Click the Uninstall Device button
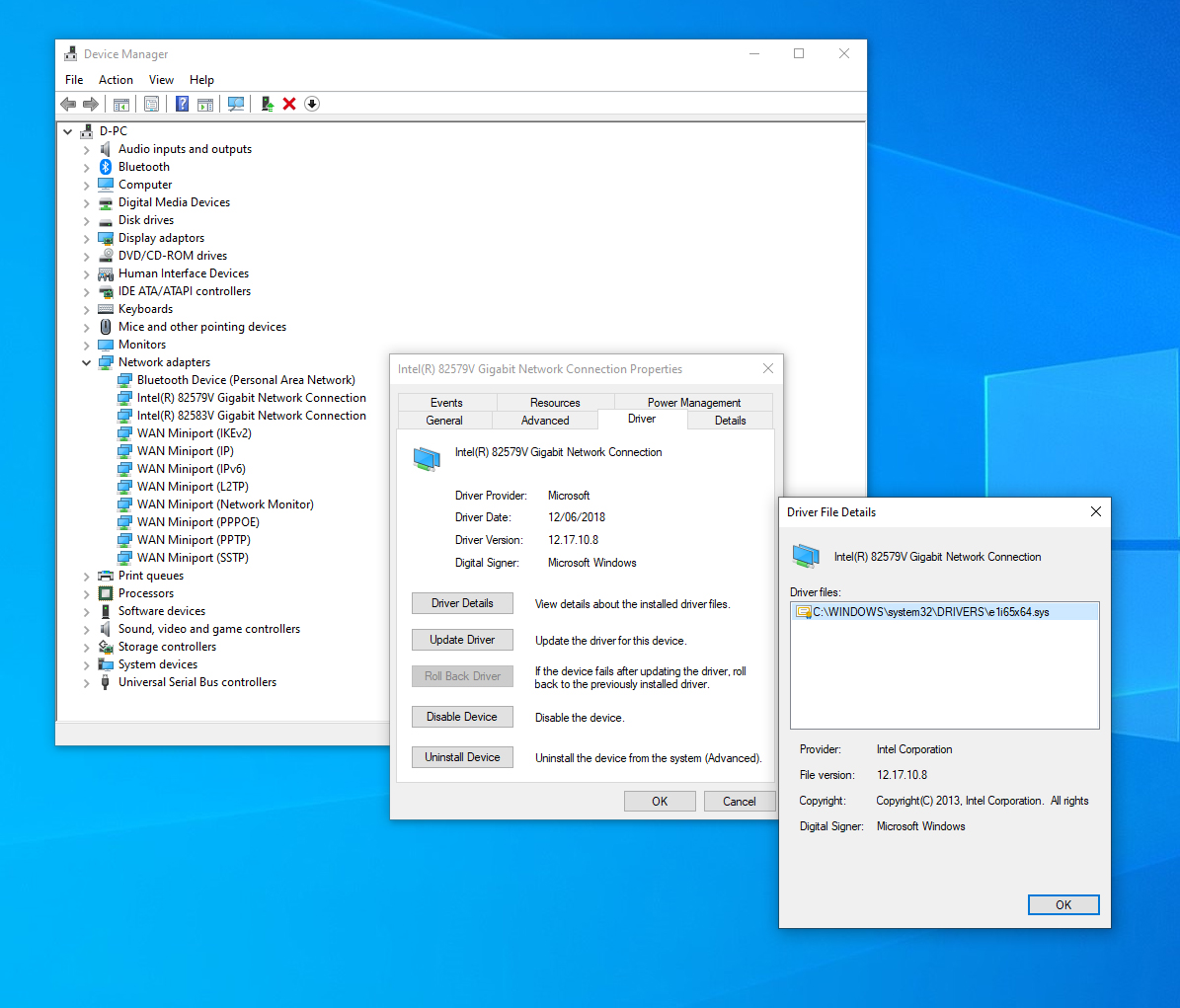This screenshot has height=1008, width=1180. 462,757
